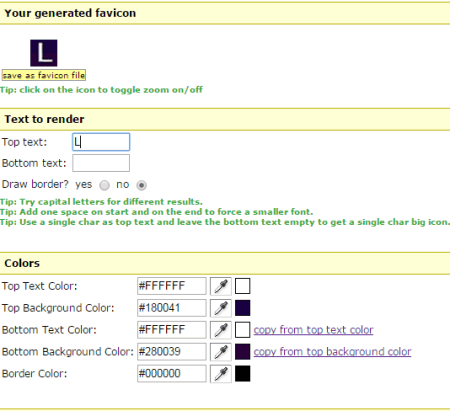
Task: Open Bottom Text Color white swatch
Action: pyautogui.click(x=243, y=330)
